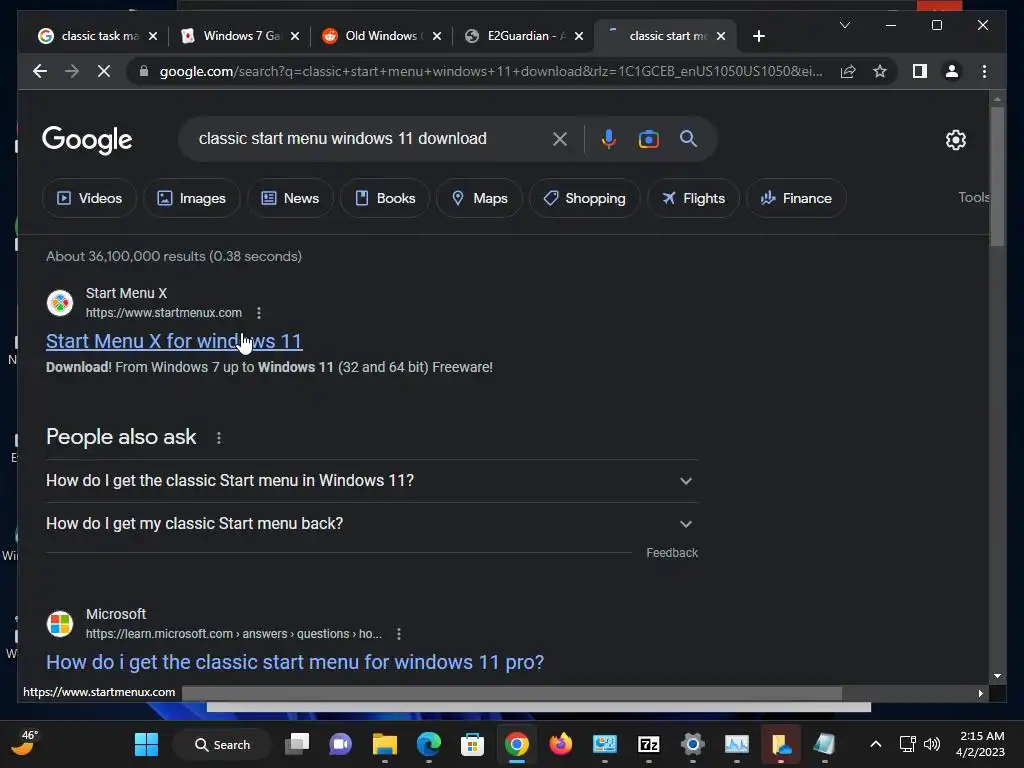This screenshot has width=1024, height=768.
Task: Open a new tab
Action: tap(758, 36)
